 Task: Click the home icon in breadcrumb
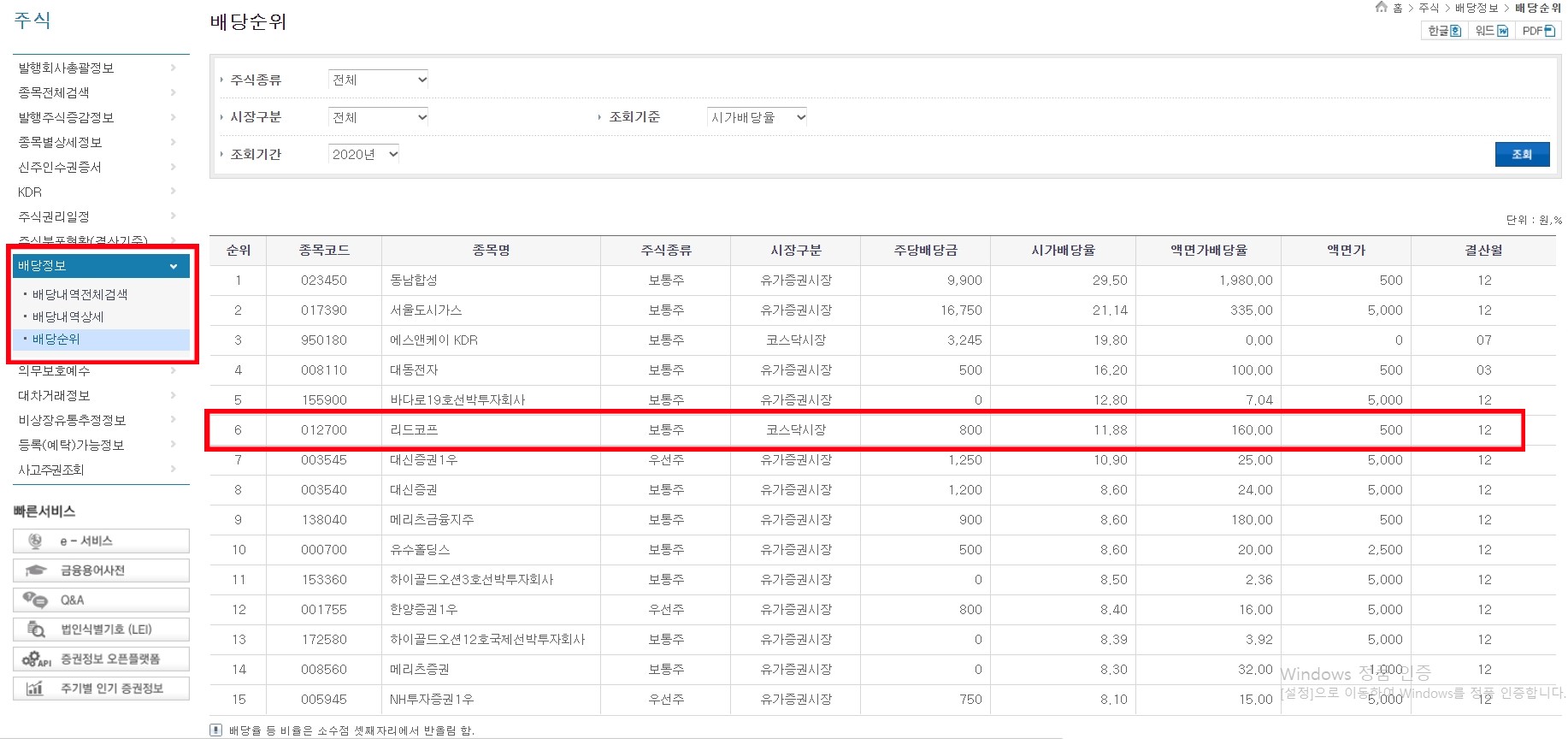click(x=1382, y=8)
